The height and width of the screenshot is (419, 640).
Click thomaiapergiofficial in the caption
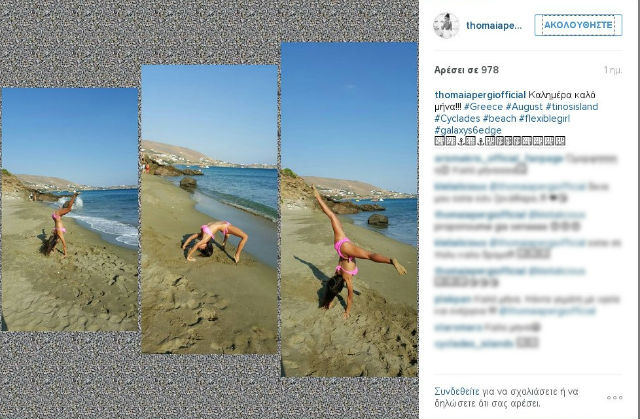480,95
